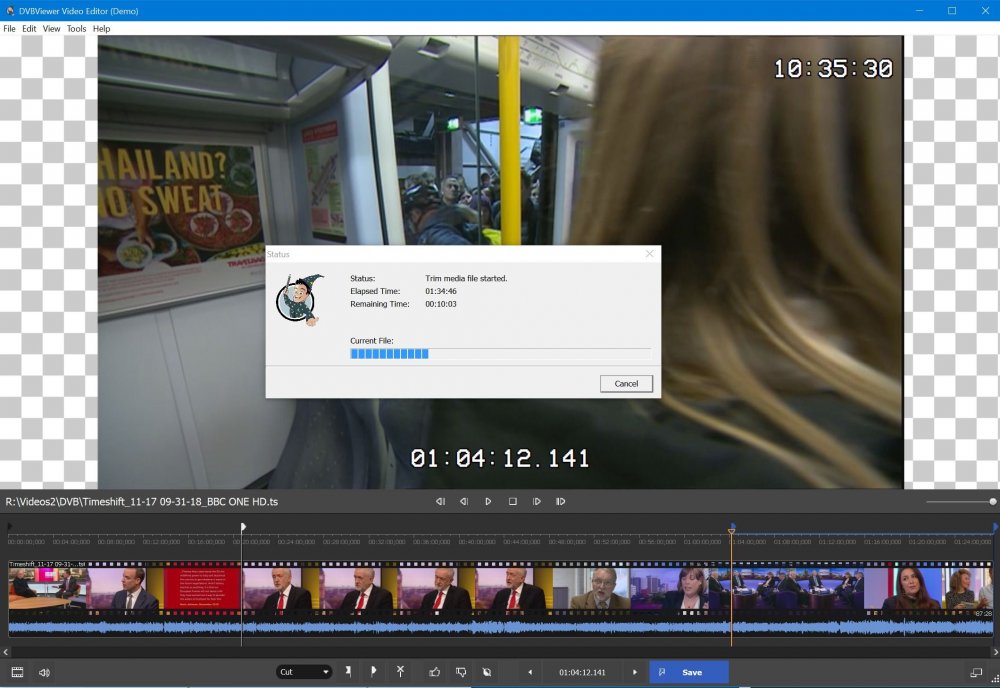Viewport: 1000px width, 688px height.
Task: Click the set start marker icon
Action: [x=349, y=672]
